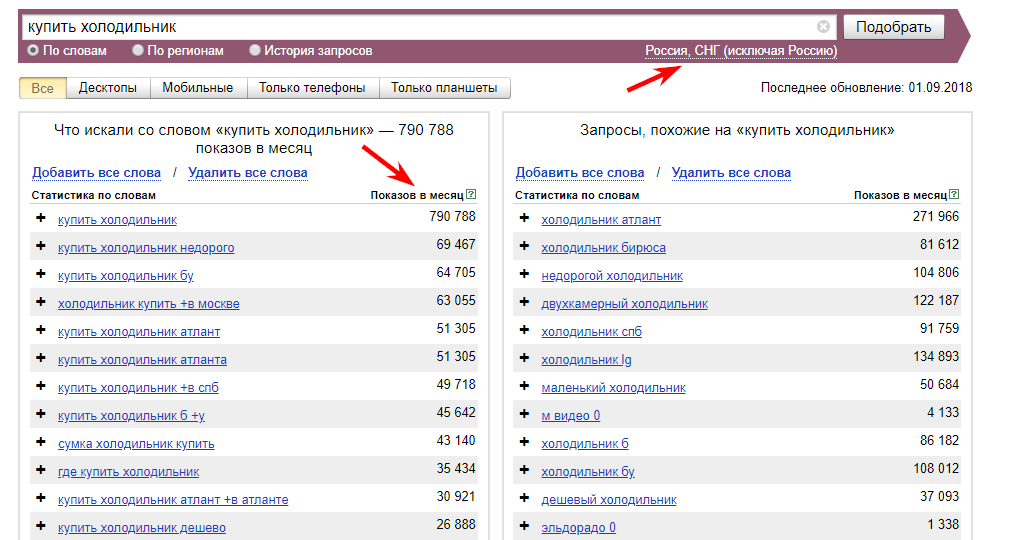
Task: Click plus beside 'недорогой холодильник'
Action: [x=525, y=273]
